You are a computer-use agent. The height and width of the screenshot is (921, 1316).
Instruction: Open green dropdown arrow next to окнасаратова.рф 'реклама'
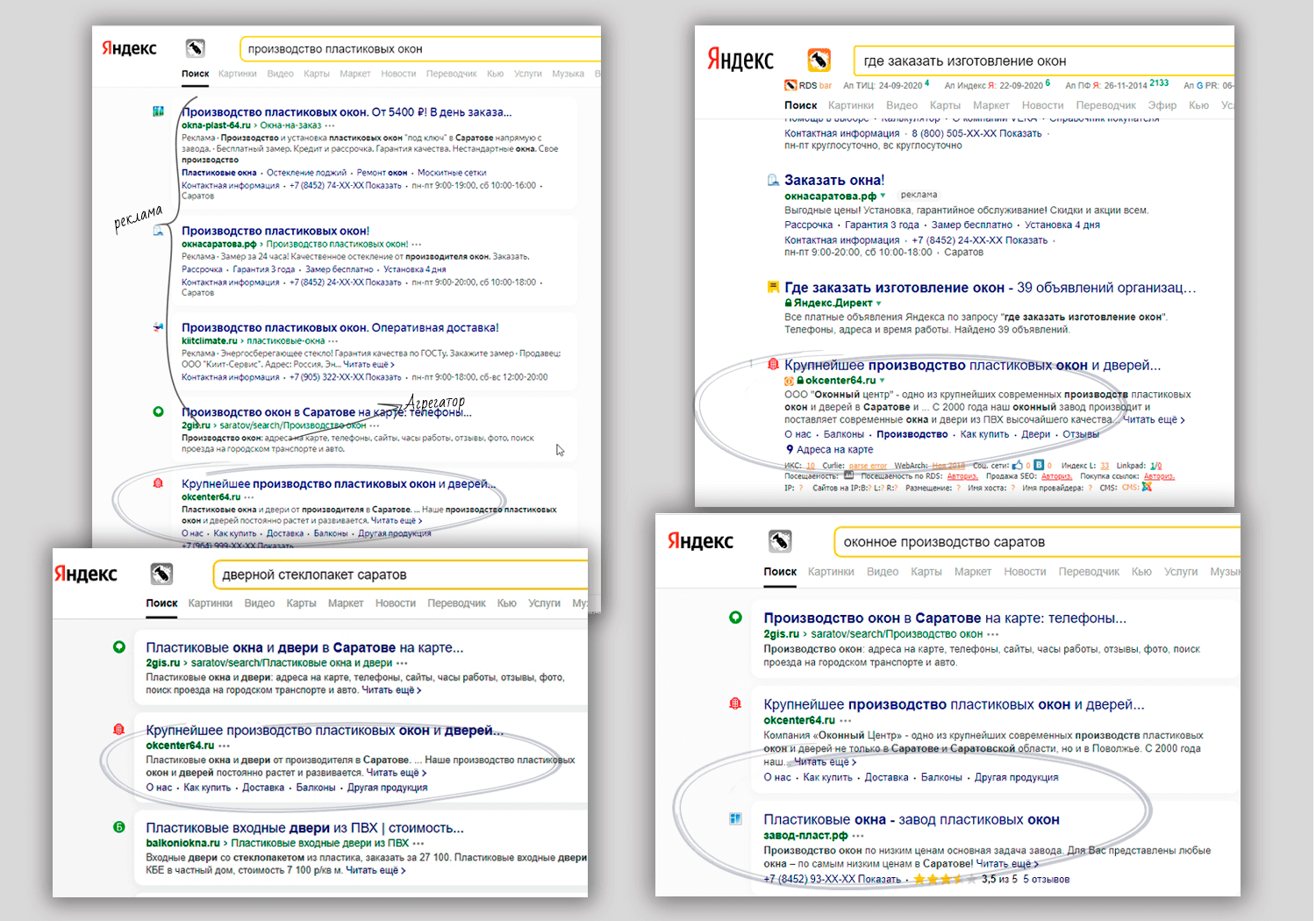883,196
